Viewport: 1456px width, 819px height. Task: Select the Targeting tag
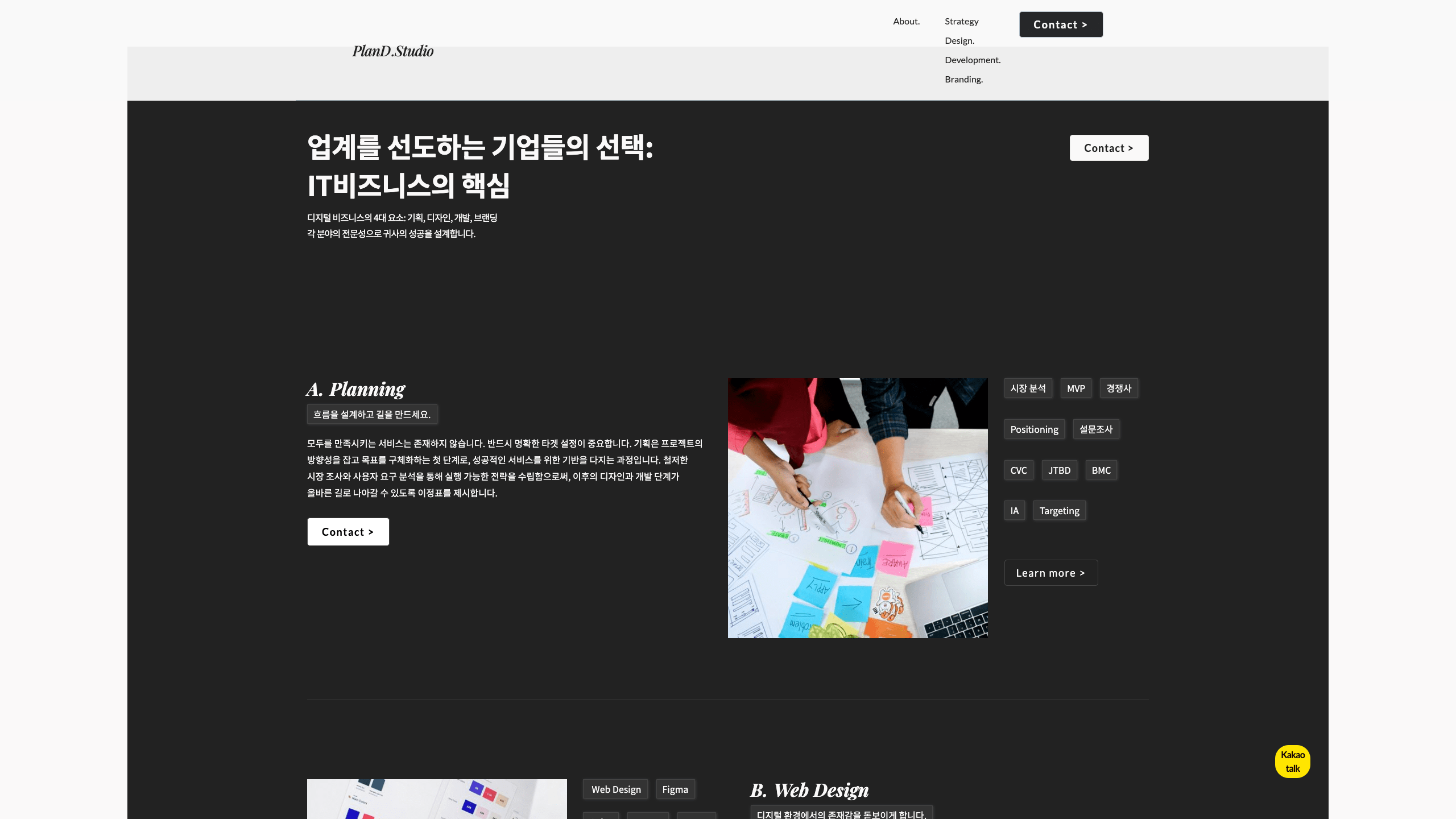[1059, 511]
